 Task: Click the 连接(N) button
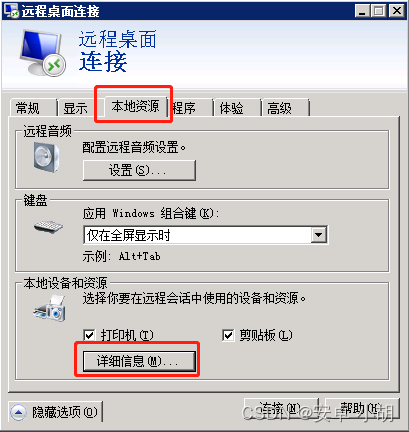(281, 409)
